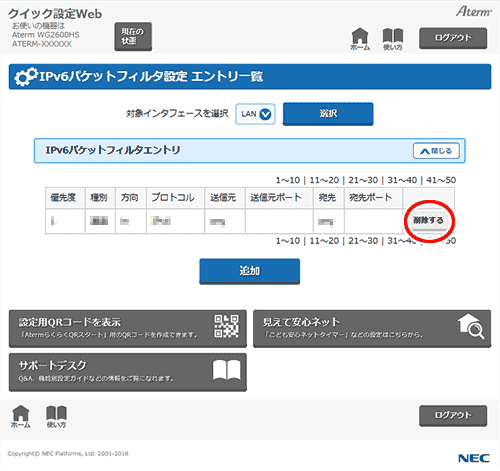Click the Aterm logo
Screen dimensions: 500x471
coord(473,12)
